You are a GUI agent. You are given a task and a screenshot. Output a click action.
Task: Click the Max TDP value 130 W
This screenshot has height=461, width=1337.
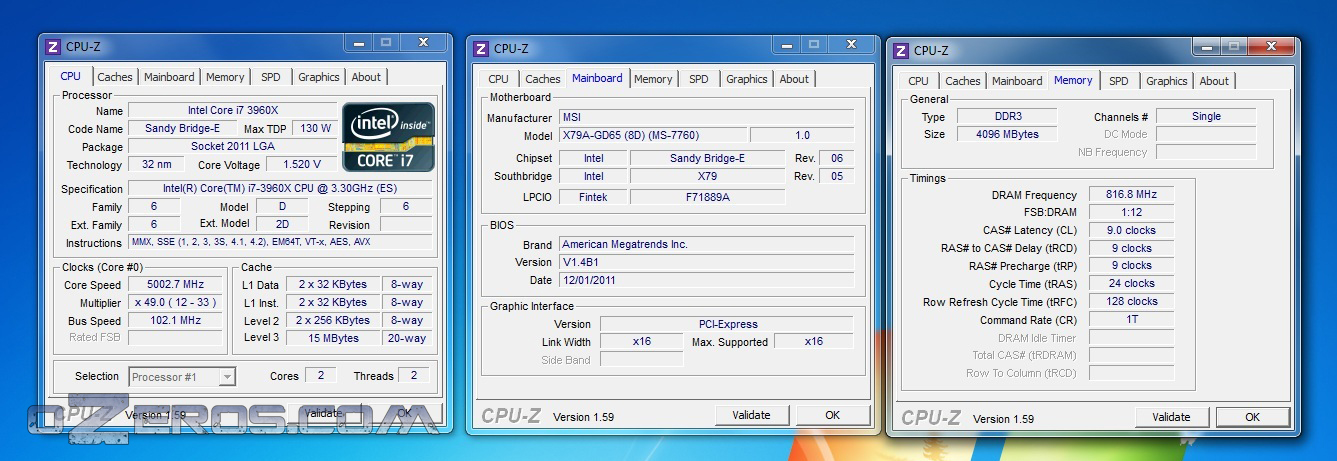coord(315,128)
